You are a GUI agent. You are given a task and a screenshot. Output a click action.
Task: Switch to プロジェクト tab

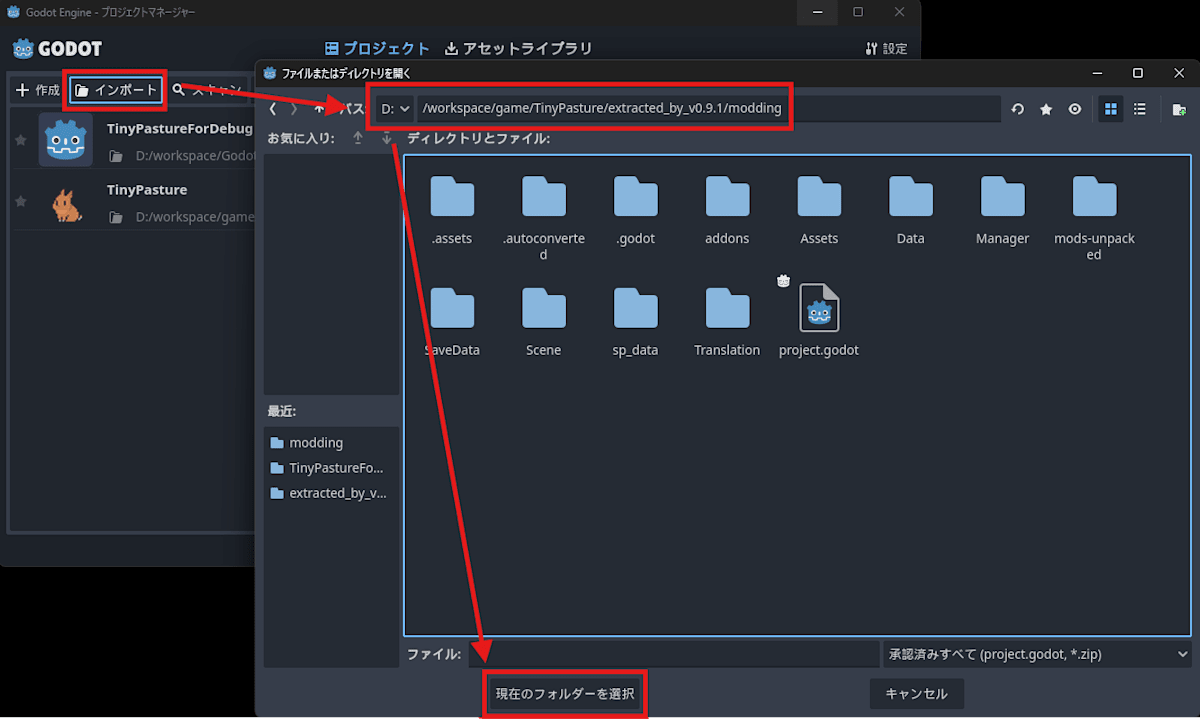click(x=377, y=48)
